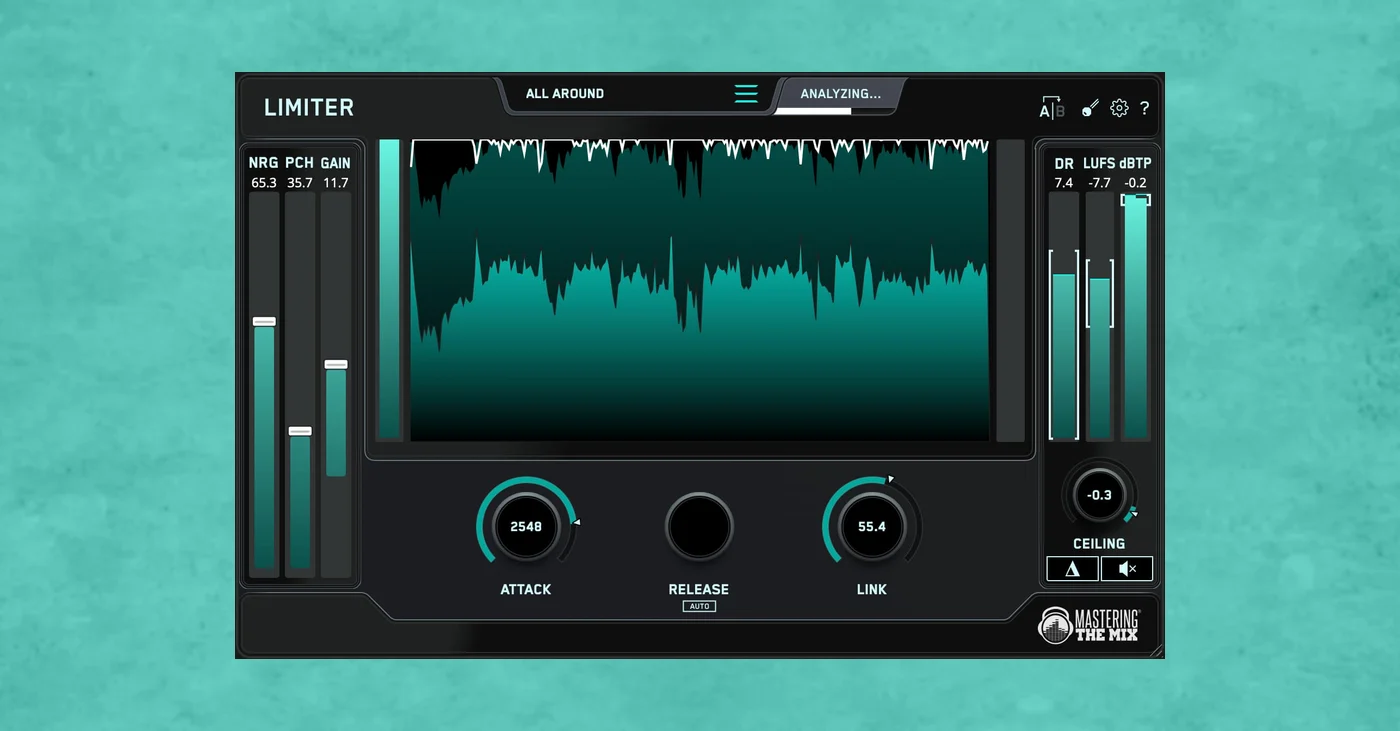Screen dimensions: 1400x731
Task: Toggle the delta triangle button under Ceiling
Action: point(1073,569)
